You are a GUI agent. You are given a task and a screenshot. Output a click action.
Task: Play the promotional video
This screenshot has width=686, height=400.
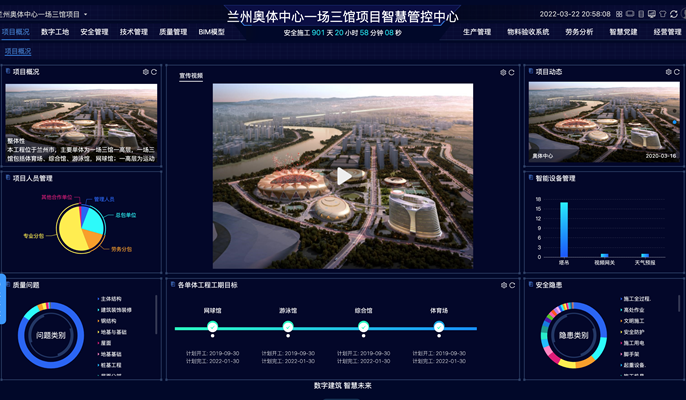point(343,176)
